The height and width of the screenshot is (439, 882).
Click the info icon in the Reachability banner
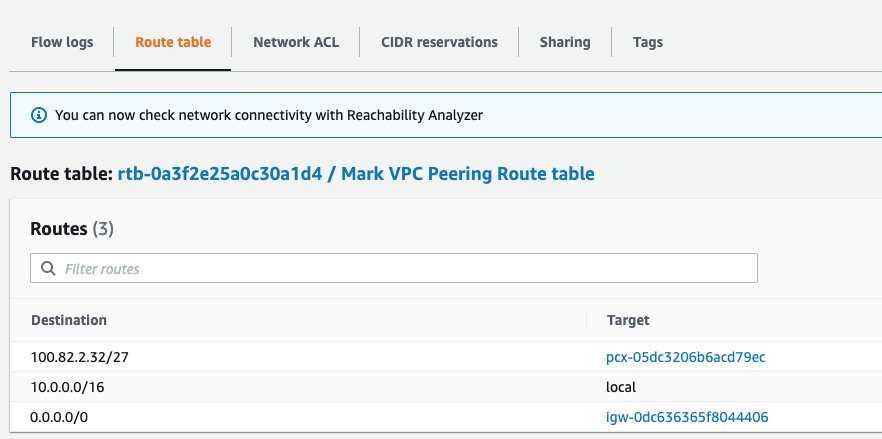tap(39, 115)
